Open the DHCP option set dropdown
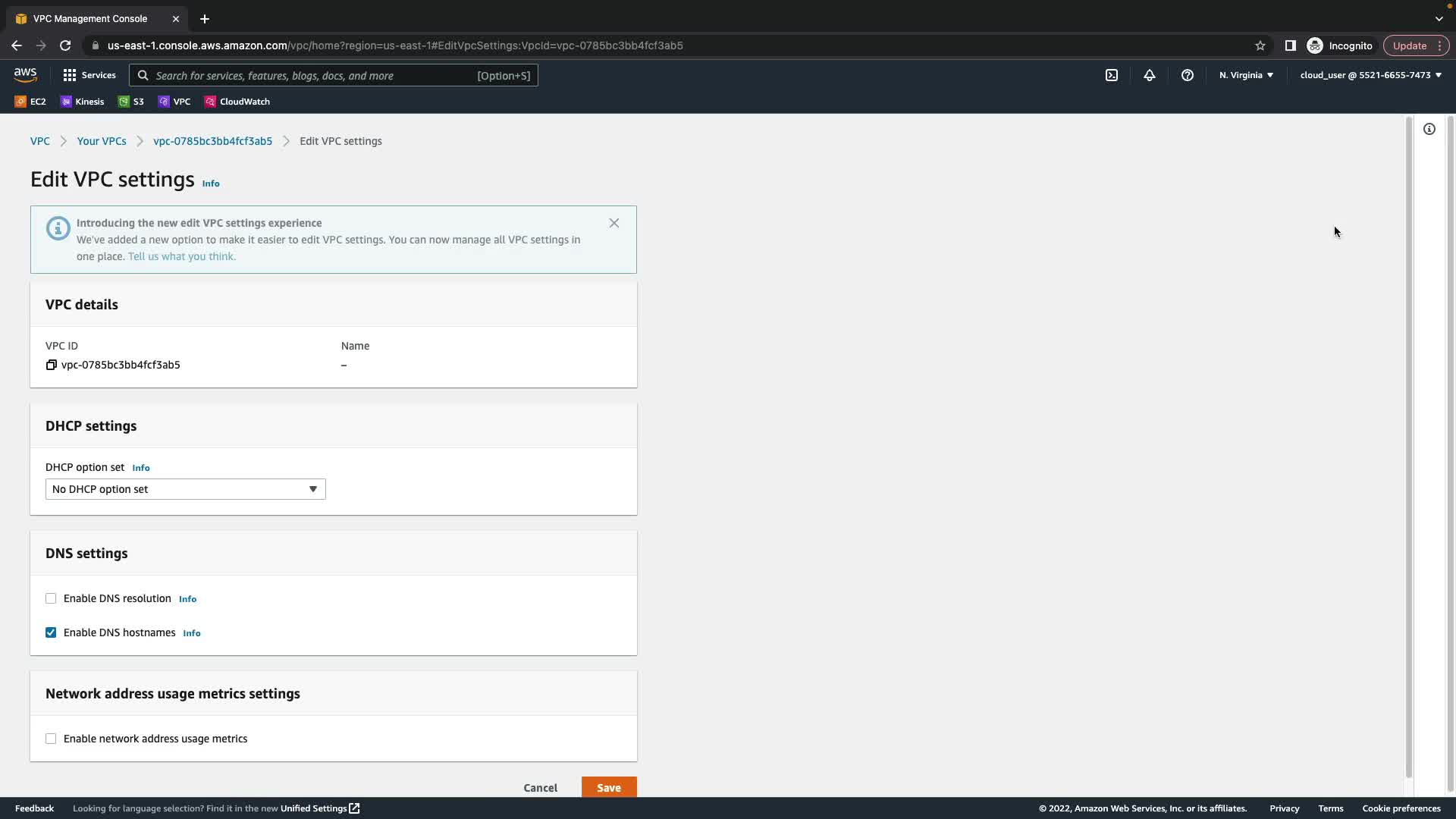This screenshot has width=1456, height=819. click(185, 489)
